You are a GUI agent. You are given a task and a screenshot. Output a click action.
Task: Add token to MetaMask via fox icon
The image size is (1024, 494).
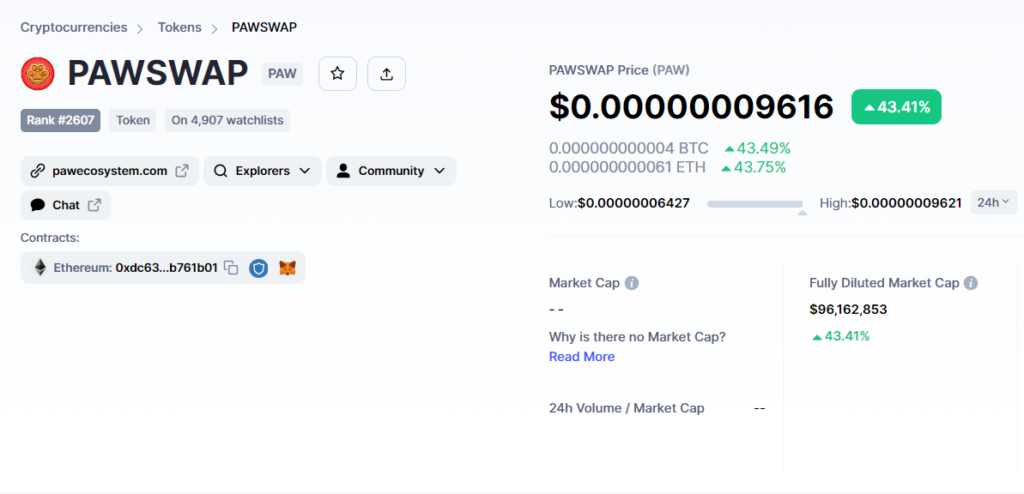pos(287,268)
